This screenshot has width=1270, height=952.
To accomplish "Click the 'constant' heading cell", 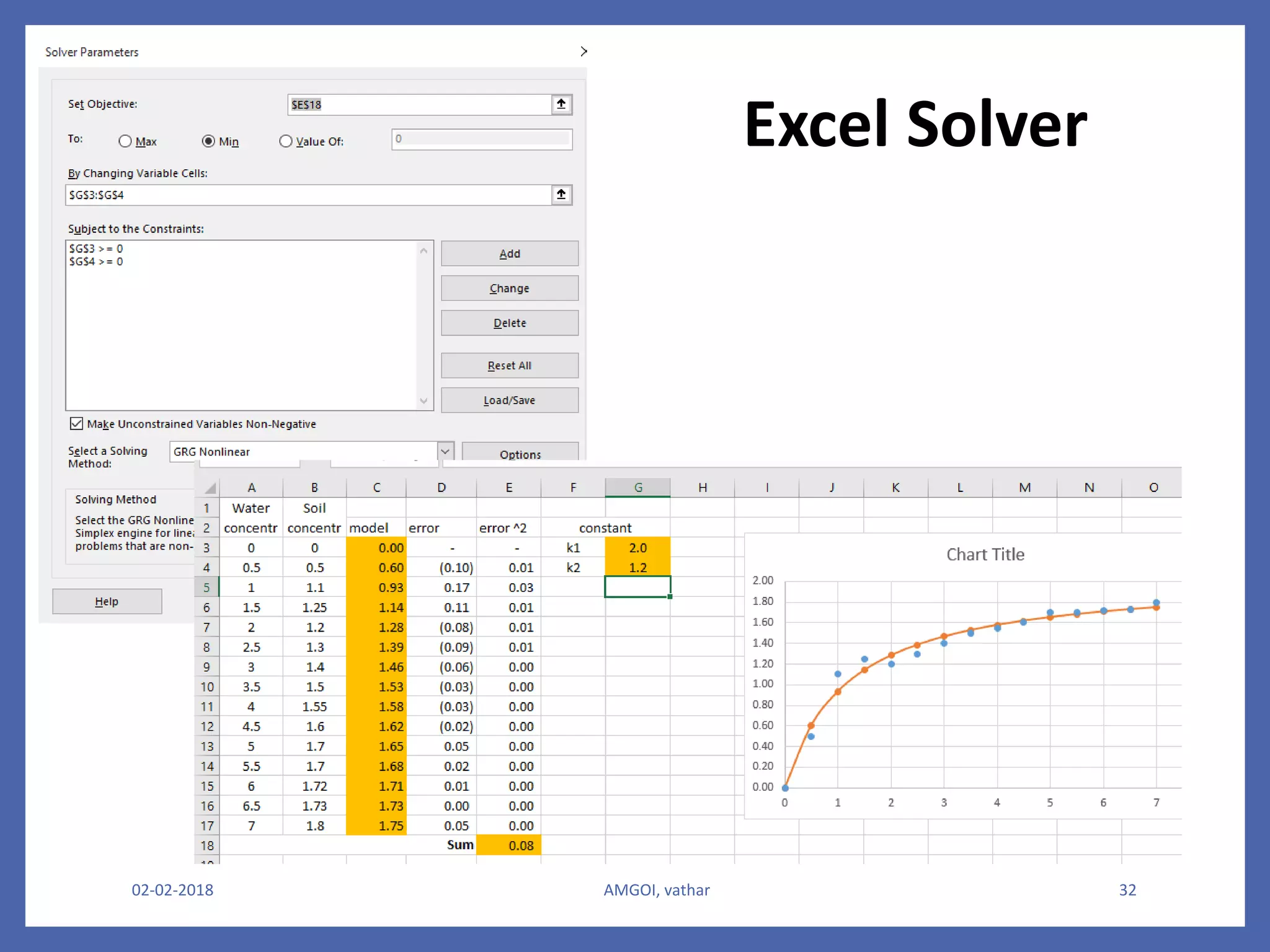I will coord(605,528).
